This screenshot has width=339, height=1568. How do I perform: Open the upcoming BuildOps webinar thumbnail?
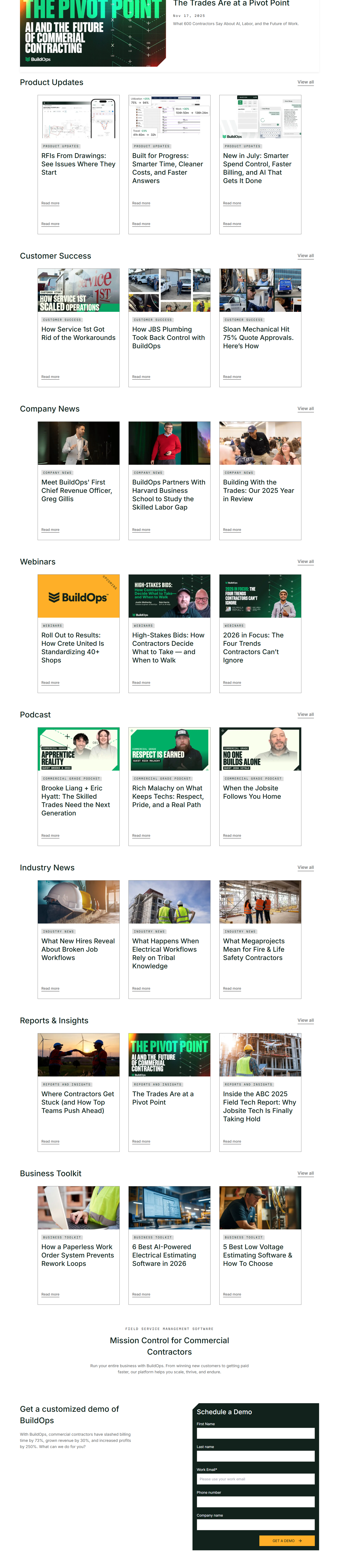(79, 596)
